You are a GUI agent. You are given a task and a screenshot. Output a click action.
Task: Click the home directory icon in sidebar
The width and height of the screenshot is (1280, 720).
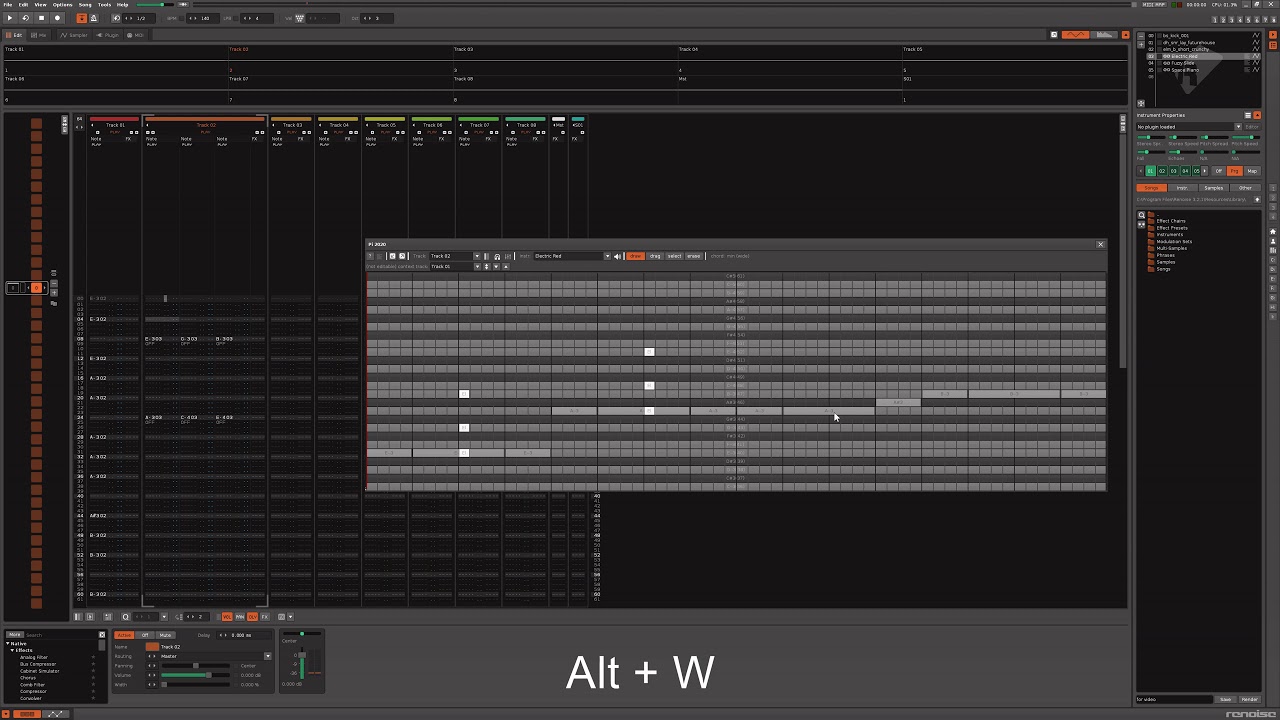pyautogui.click(x=1273, y=232)
